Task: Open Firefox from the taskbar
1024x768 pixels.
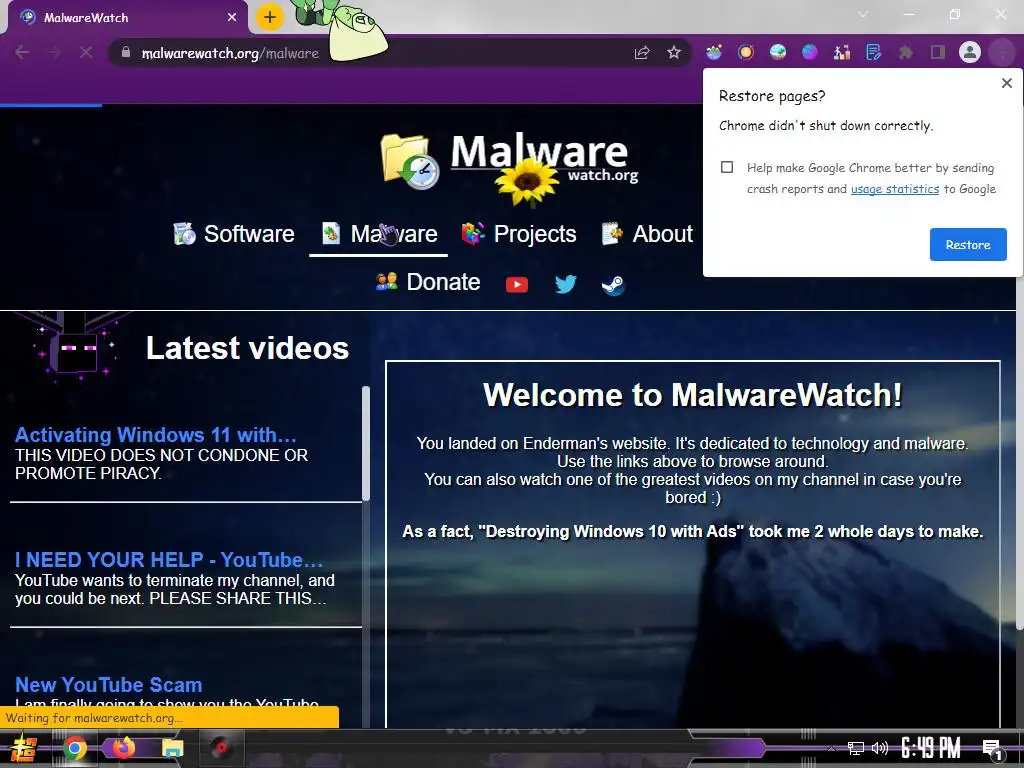Action: [123, 747]
